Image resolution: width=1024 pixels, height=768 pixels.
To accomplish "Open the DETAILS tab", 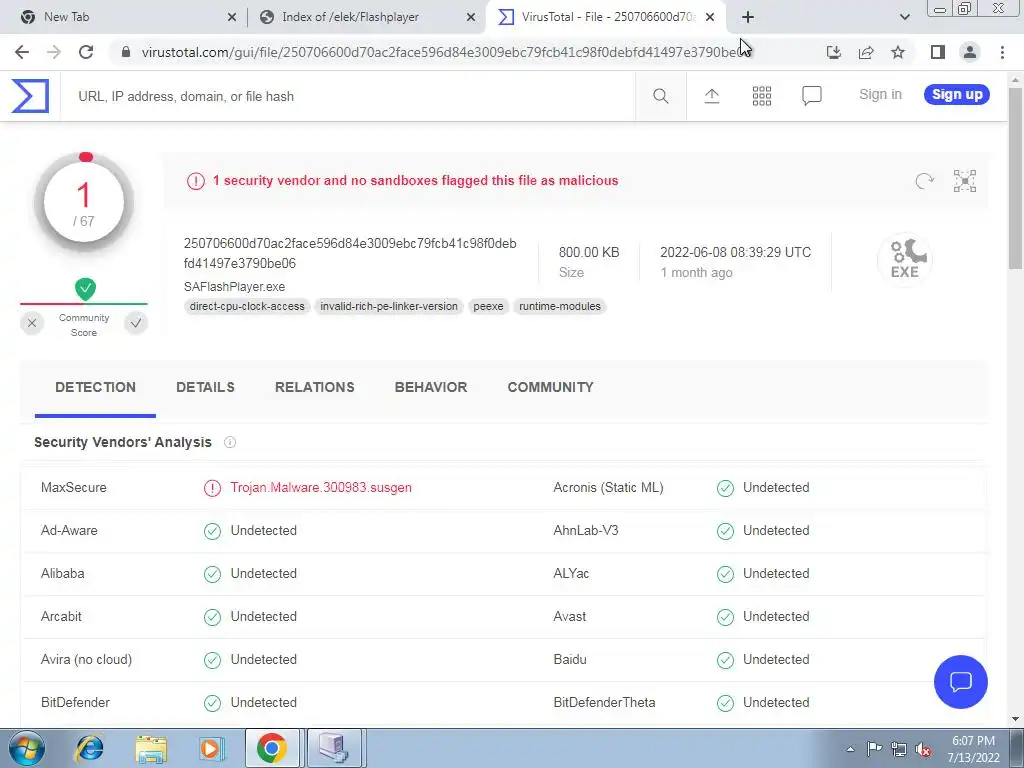I will tap(205, 387).
